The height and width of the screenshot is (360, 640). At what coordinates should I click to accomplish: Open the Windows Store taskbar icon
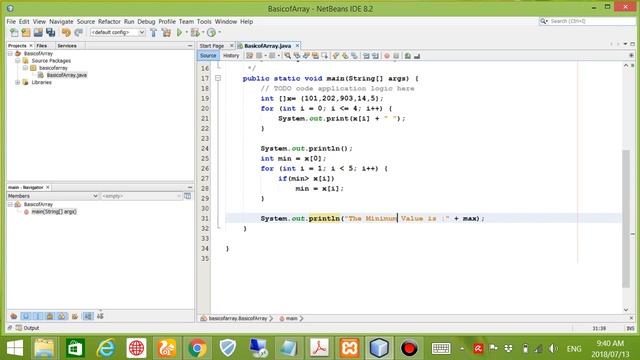point(75,348)
